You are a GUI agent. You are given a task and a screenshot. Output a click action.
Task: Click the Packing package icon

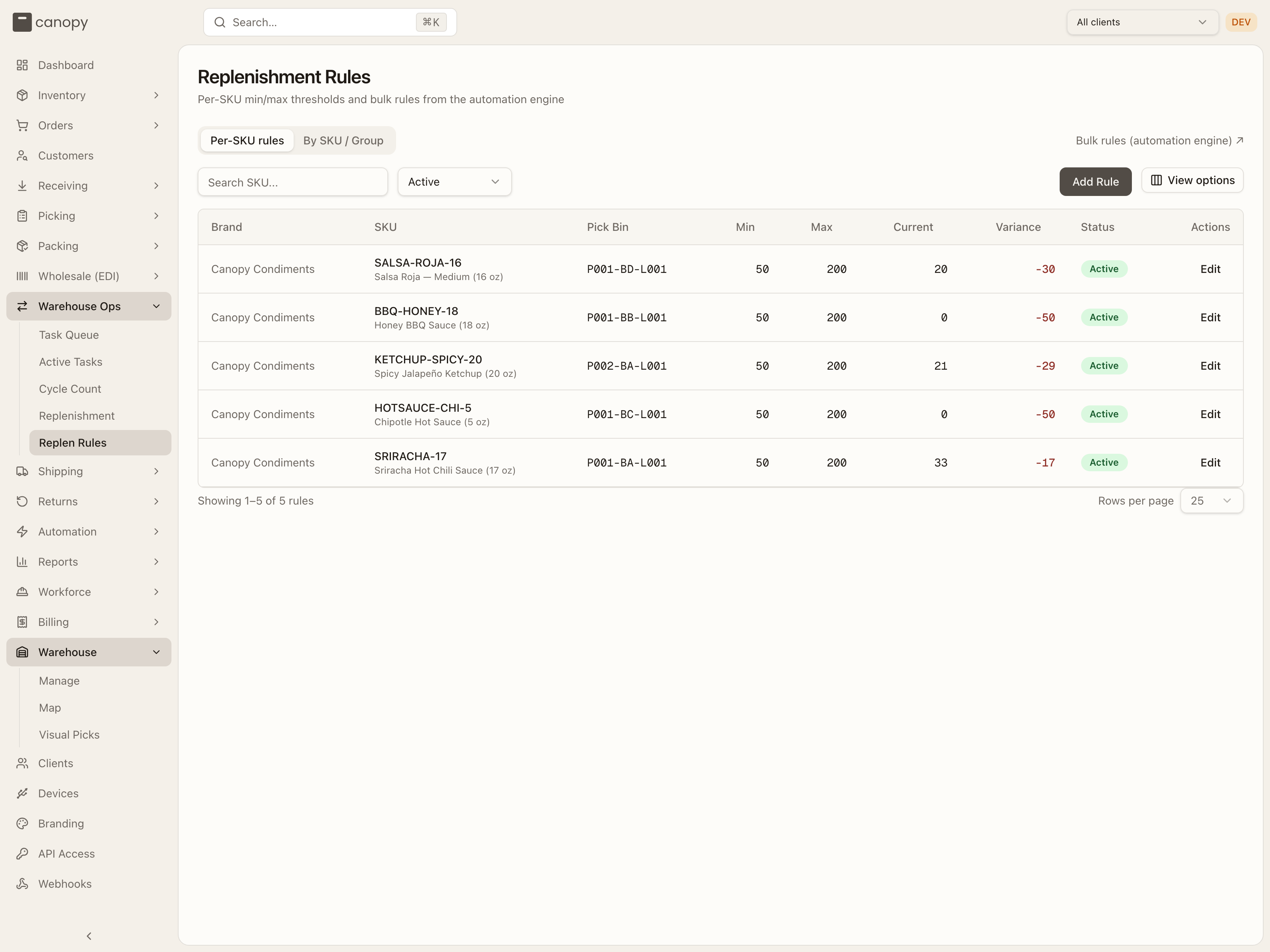(22, 246)
